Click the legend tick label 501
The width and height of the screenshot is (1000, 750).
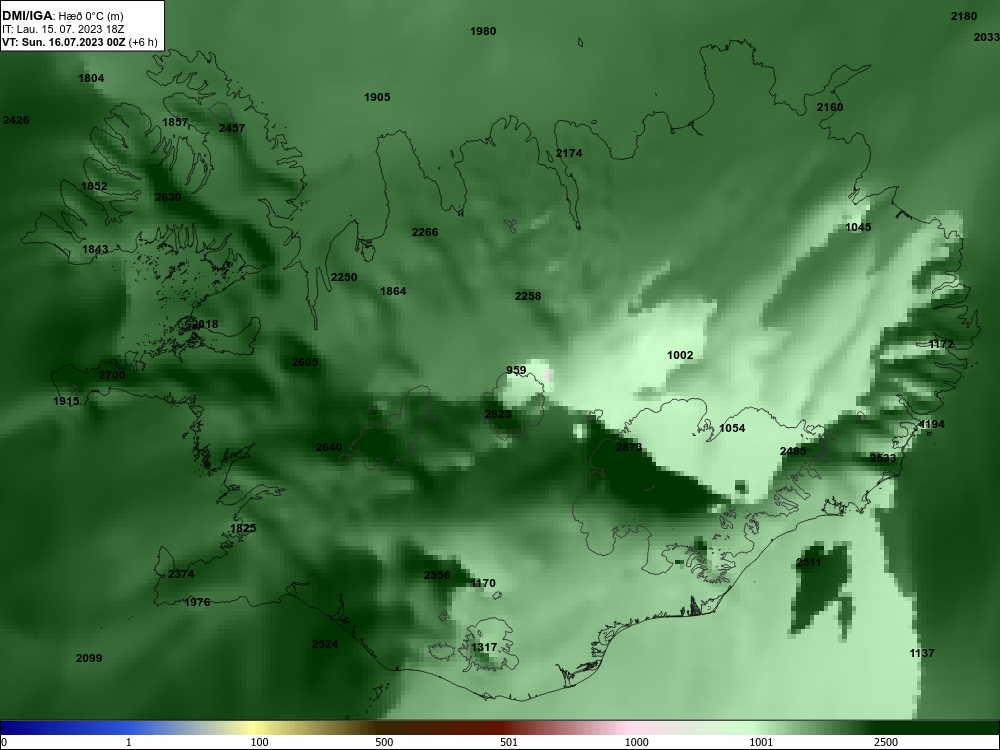click(x=509, y=742)
